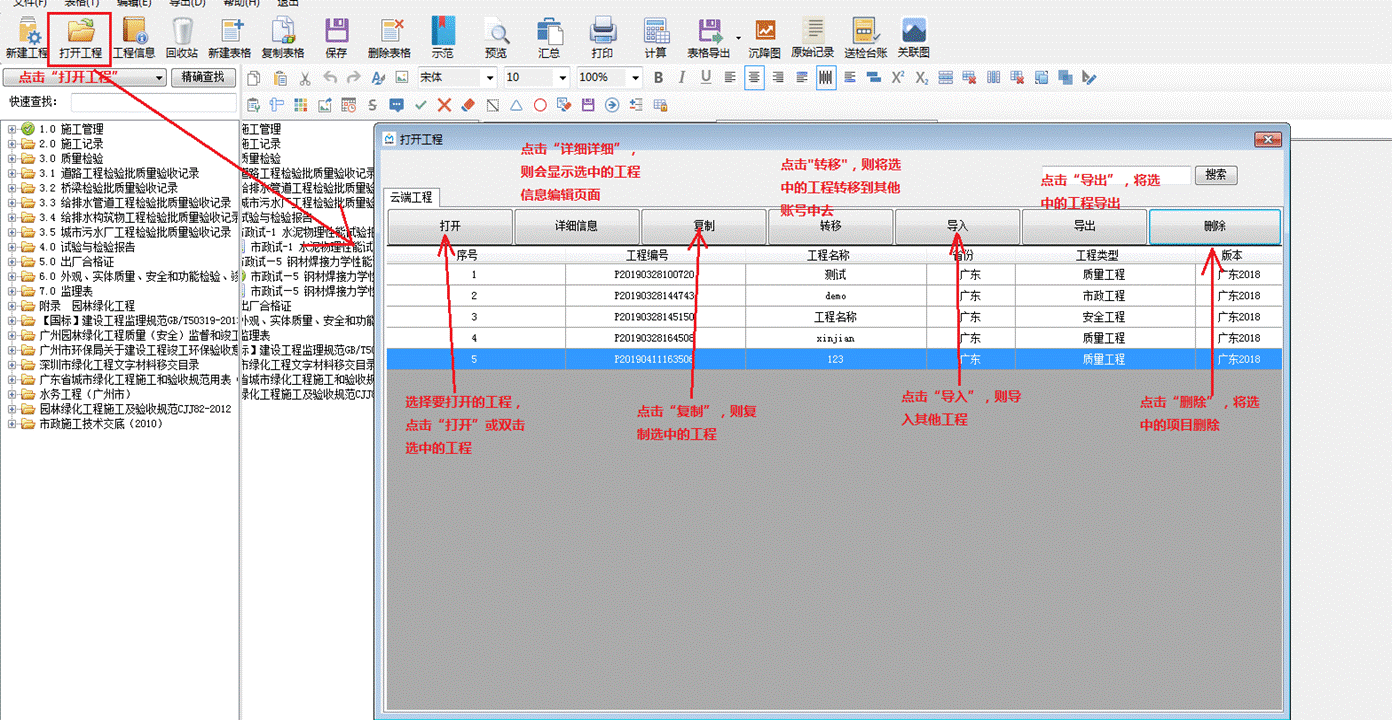Click the 导出 button in dialog
The height and width of the screenshot is (720, 1392).
[1084, 226]
